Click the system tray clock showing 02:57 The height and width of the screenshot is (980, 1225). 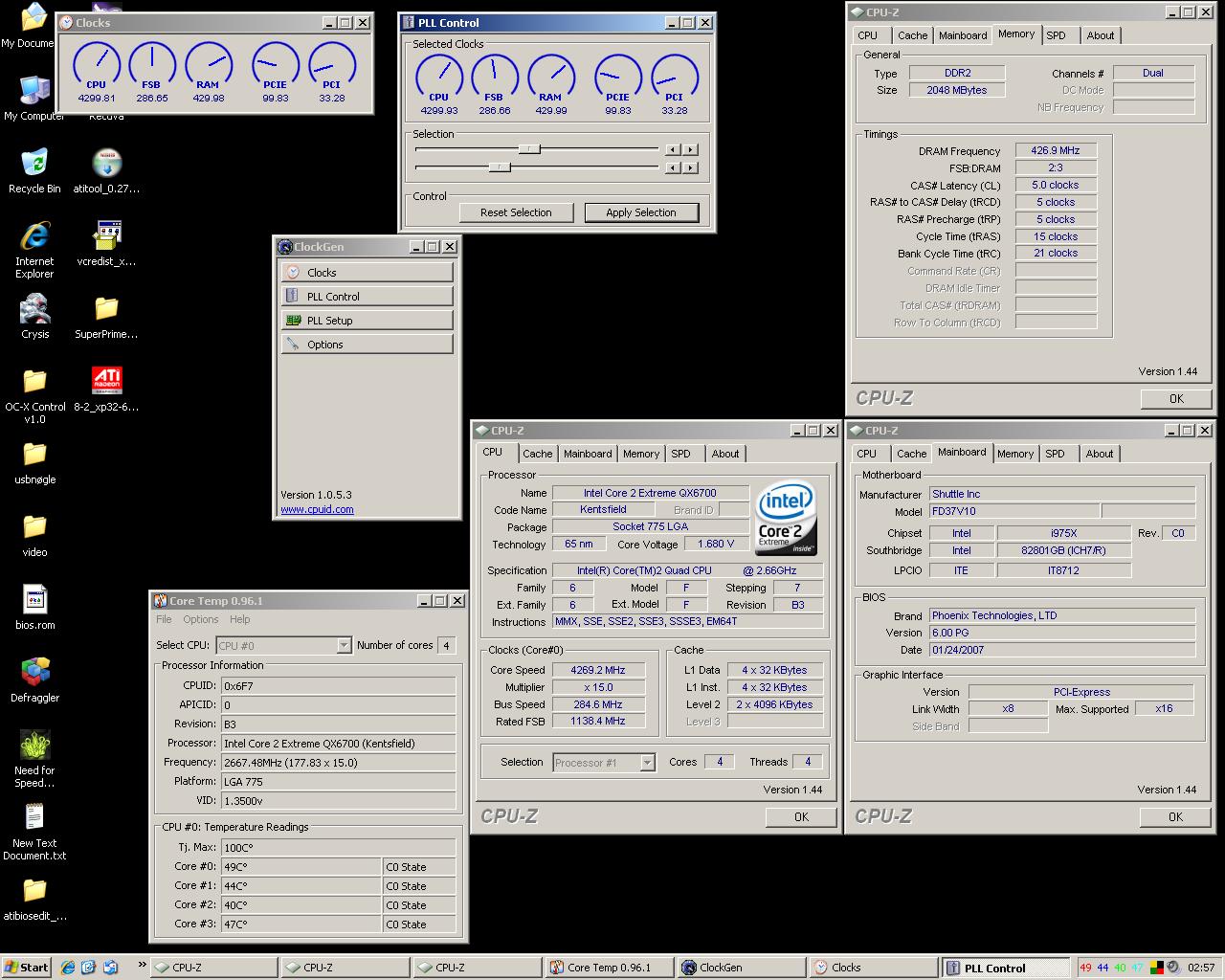[1201, 968]
